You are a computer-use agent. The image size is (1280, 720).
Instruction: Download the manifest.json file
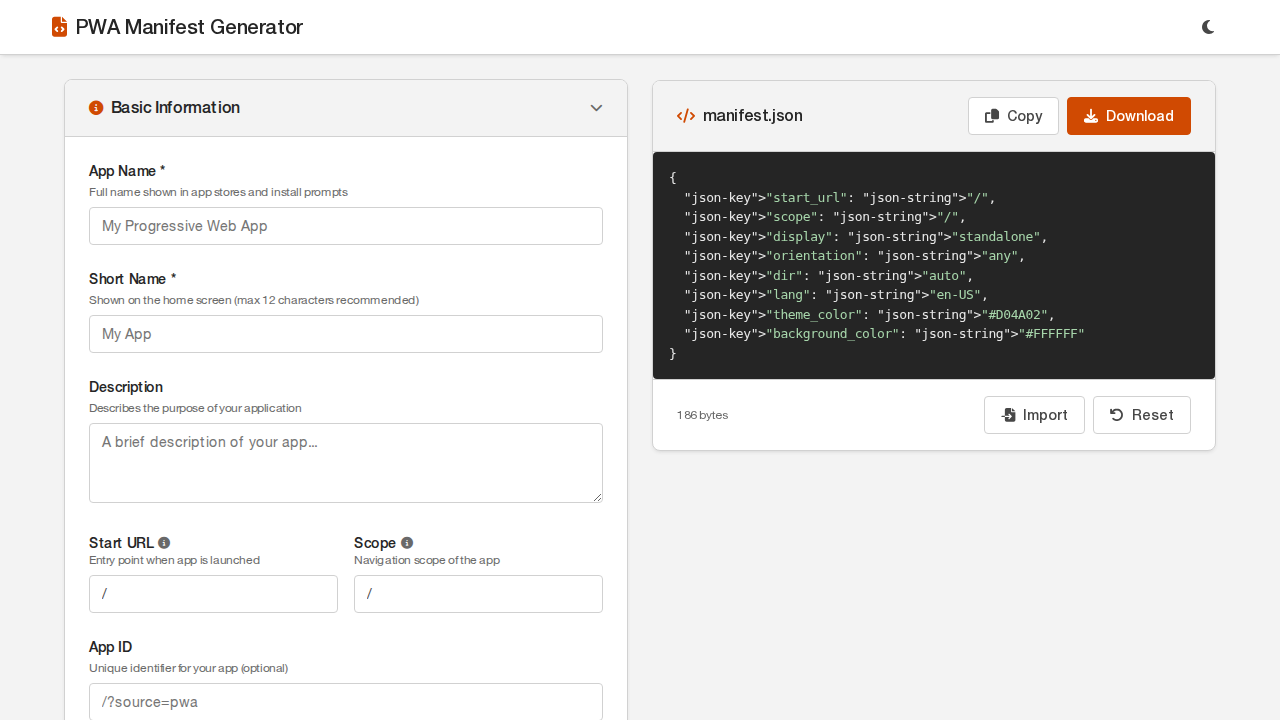[x=1128, y=116]
